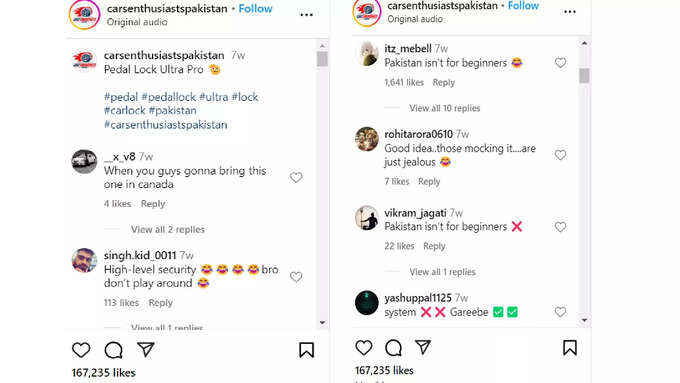Expand View all 10 replies
The width and height of the screenshot is (680, 383).
click(x=445, y=108)
